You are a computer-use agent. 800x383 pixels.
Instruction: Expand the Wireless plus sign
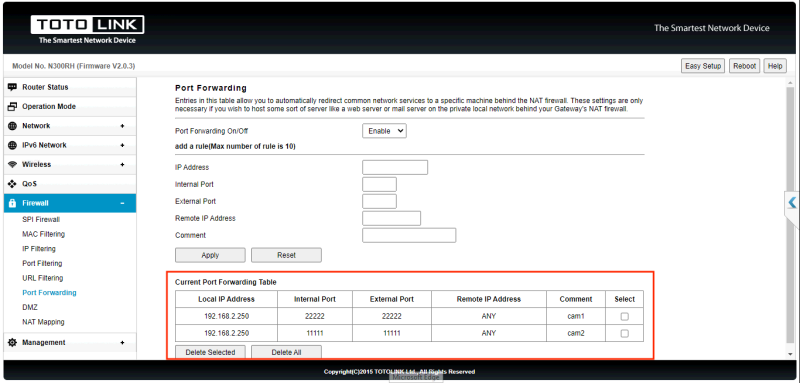tap(122, 165)
